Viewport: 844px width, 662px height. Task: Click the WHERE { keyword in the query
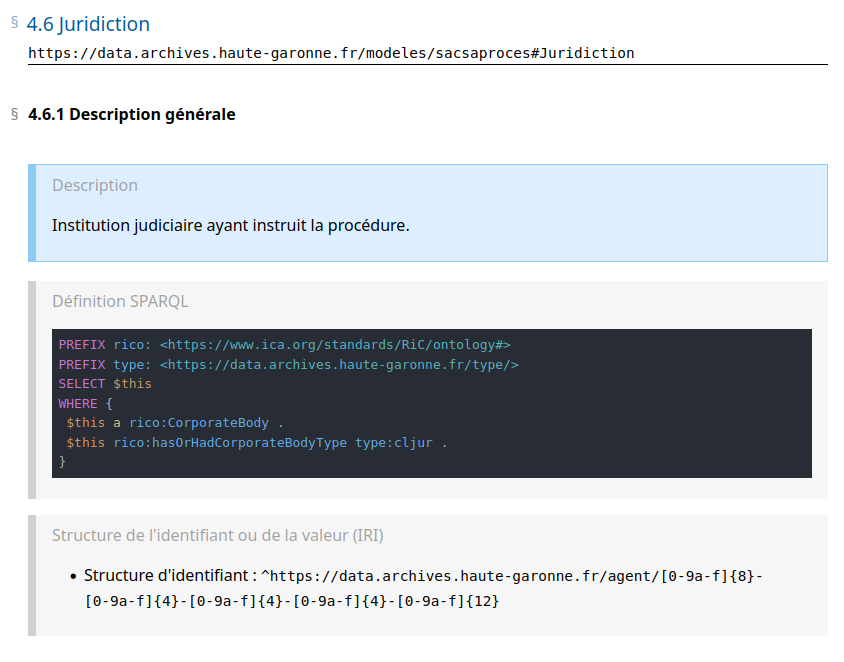click(86, 403)
